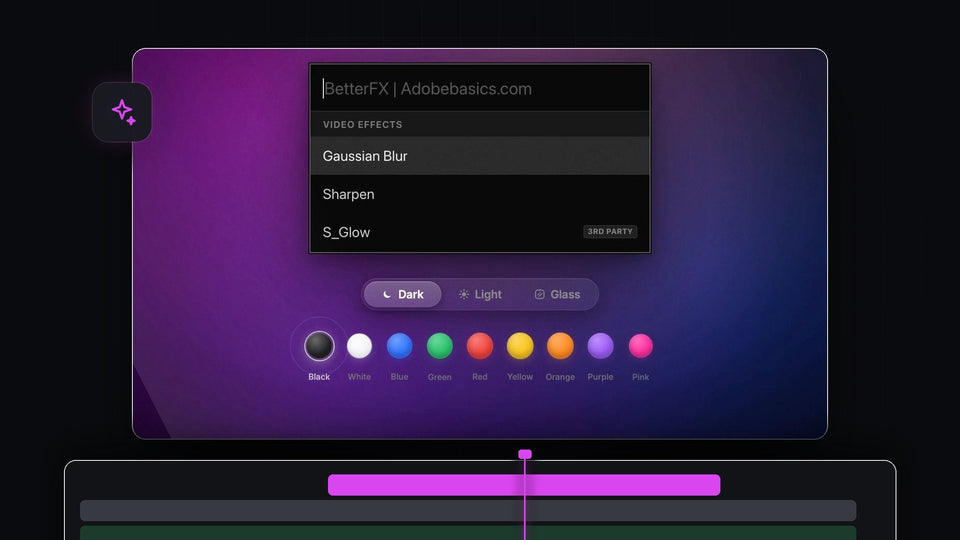Screen dimensions: 960x540
Task: Select the green audio track clip
Action: click(468, 533)
